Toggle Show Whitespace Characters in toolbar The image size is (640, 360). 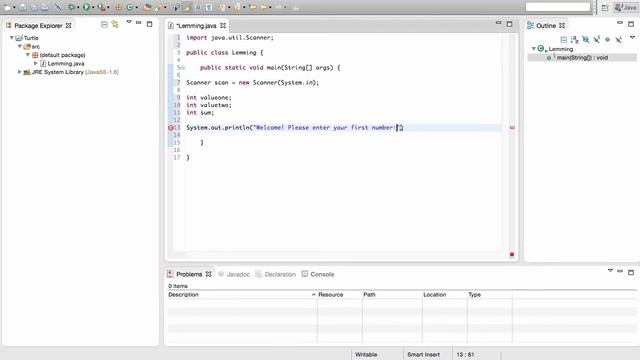pos(209,7)
